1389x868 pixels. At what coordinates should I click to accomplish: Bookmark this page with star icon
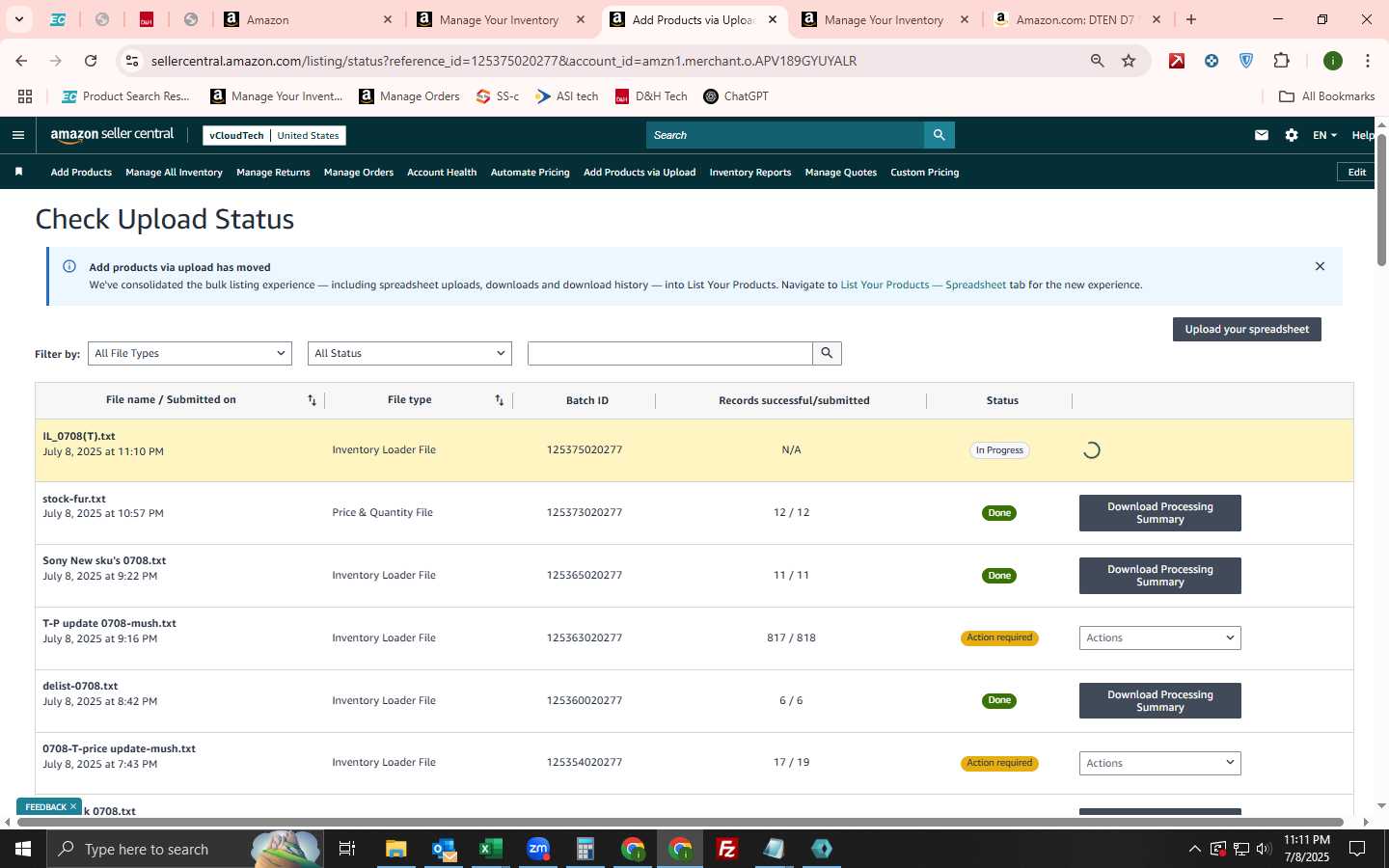pos(1129,61)
